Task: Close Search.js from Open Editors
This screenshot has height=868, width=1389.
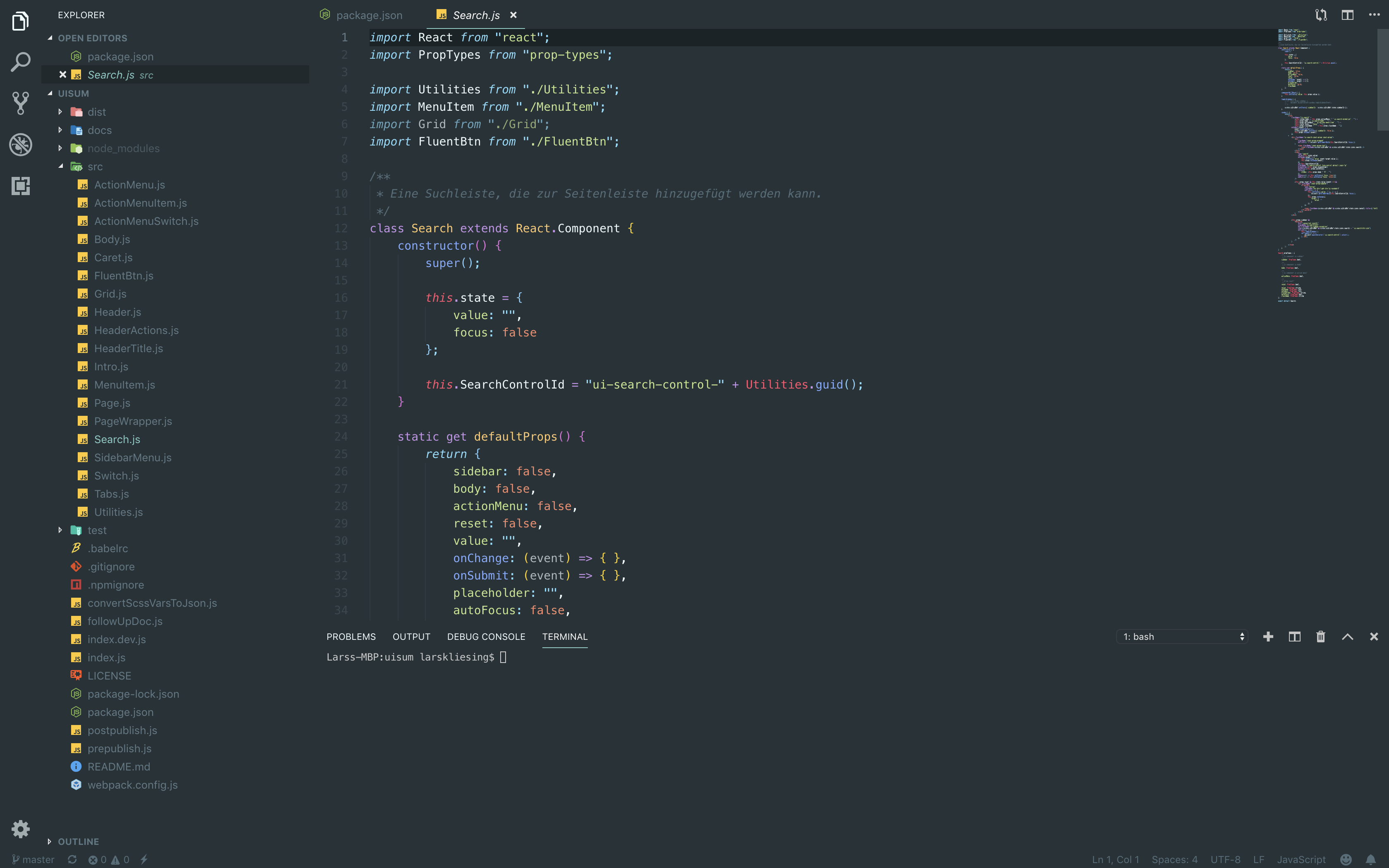Action: coord(62,75)
